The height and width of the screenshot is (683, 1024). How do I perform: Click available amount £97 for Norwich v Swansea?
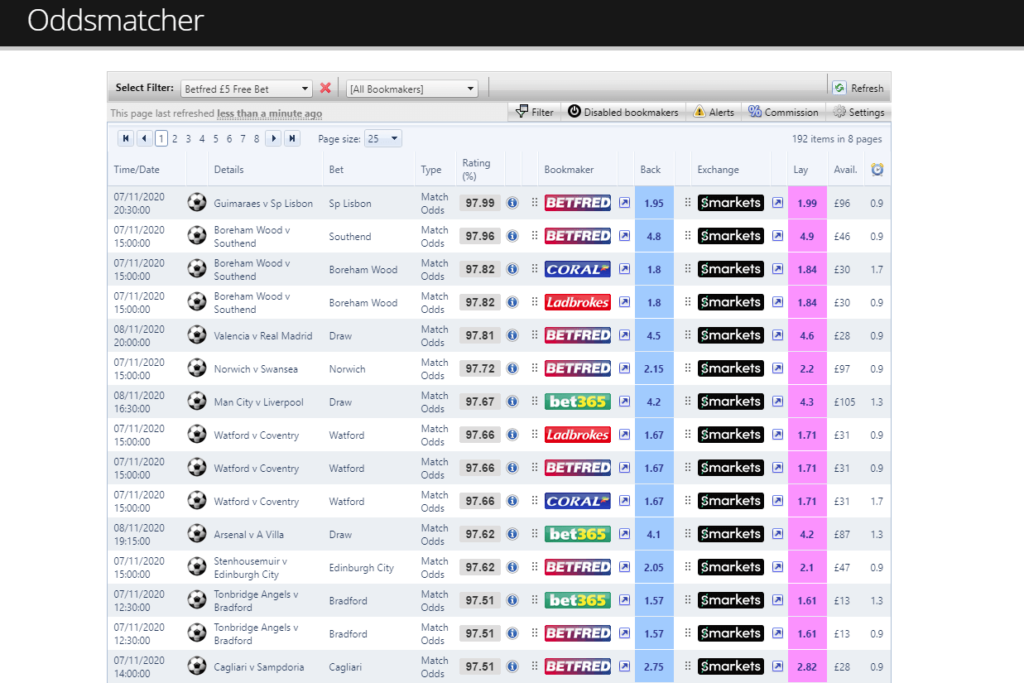click(x=842, y=369)
